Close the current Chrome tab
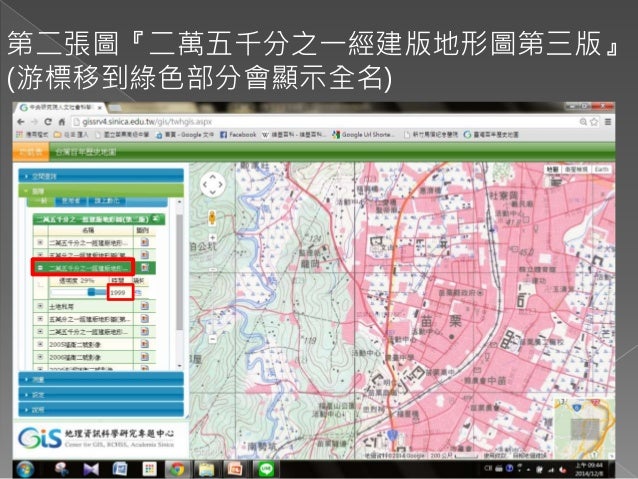638x479 pixels. (99, 108)
